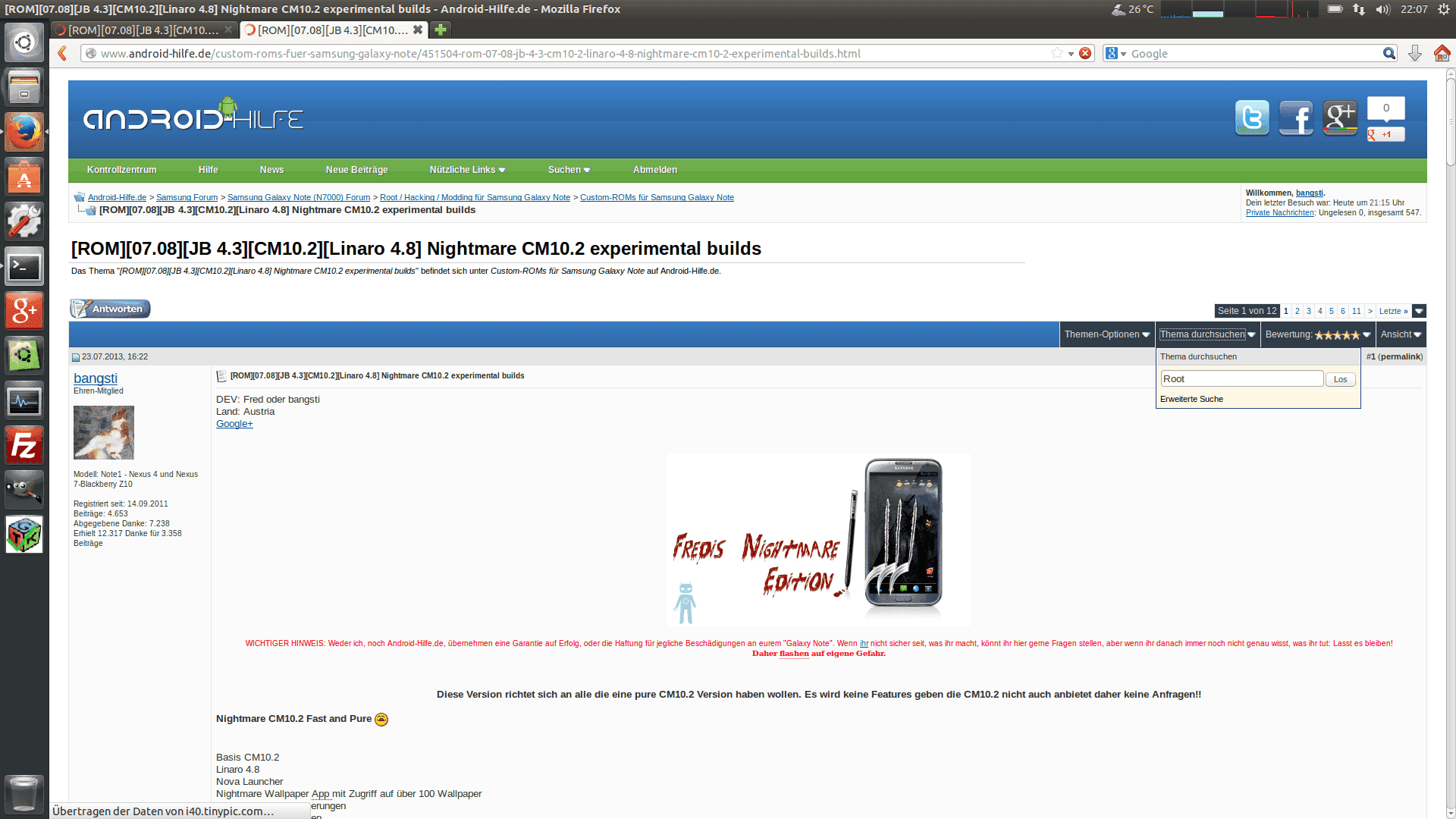Image resolution: width=1456 pixels, height=819 pixels.
Task: Expand Bewertung rating dropdown
Action: click(x=1318, y=334)
